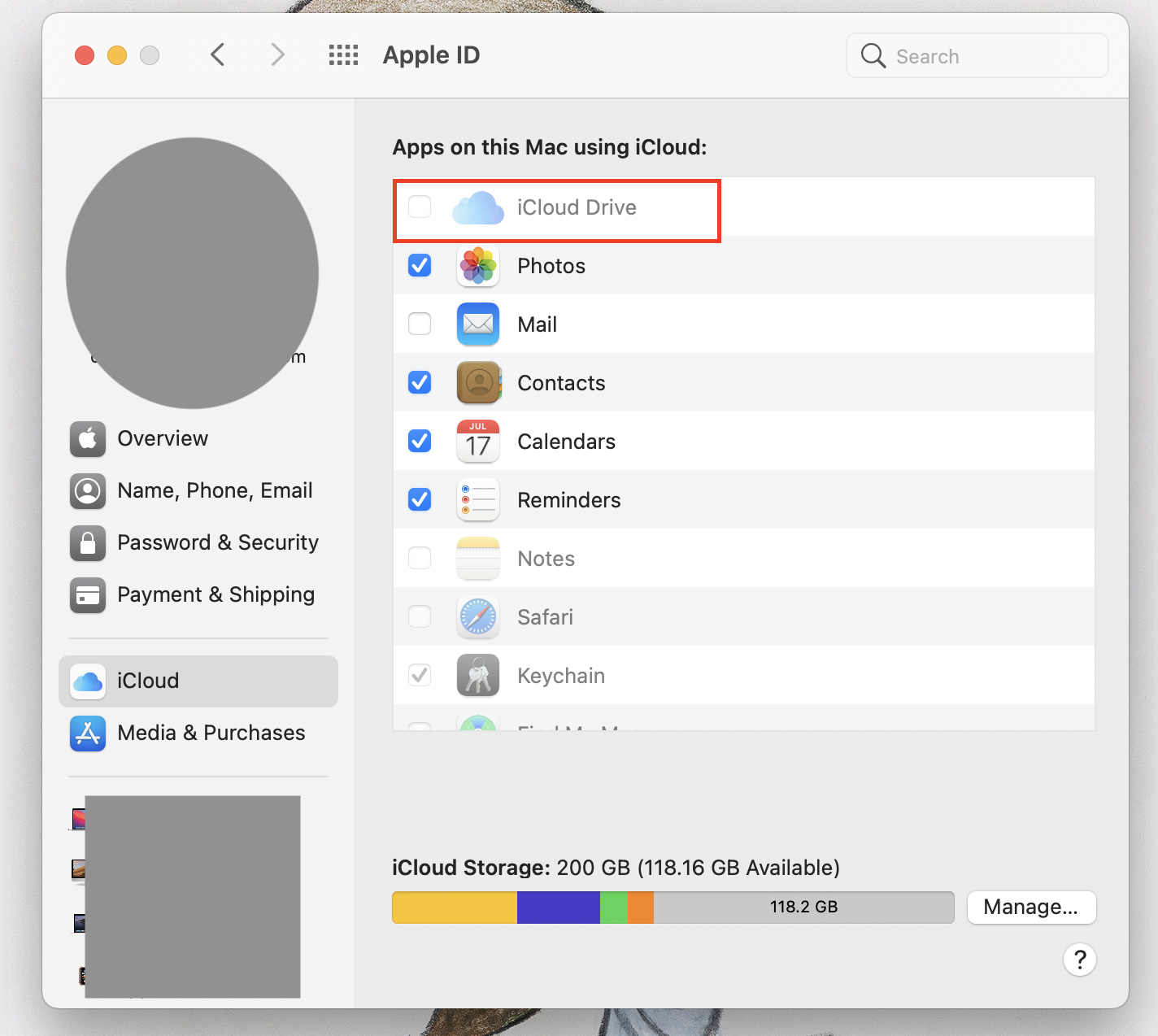The width and height of the screenshot is (1158, 1036).
Task: Click the Contacts app icon
Action: (478, 383)
